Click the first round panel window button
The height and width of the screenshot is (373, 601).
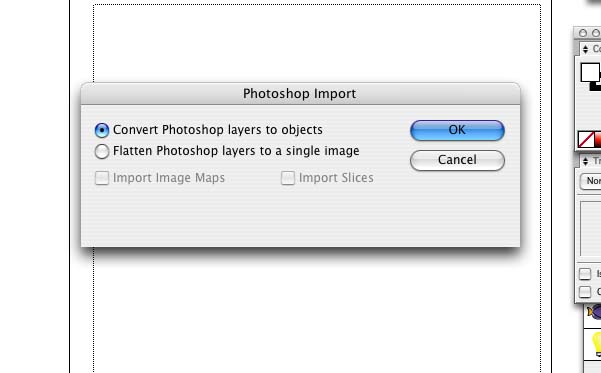click(583, 33)
